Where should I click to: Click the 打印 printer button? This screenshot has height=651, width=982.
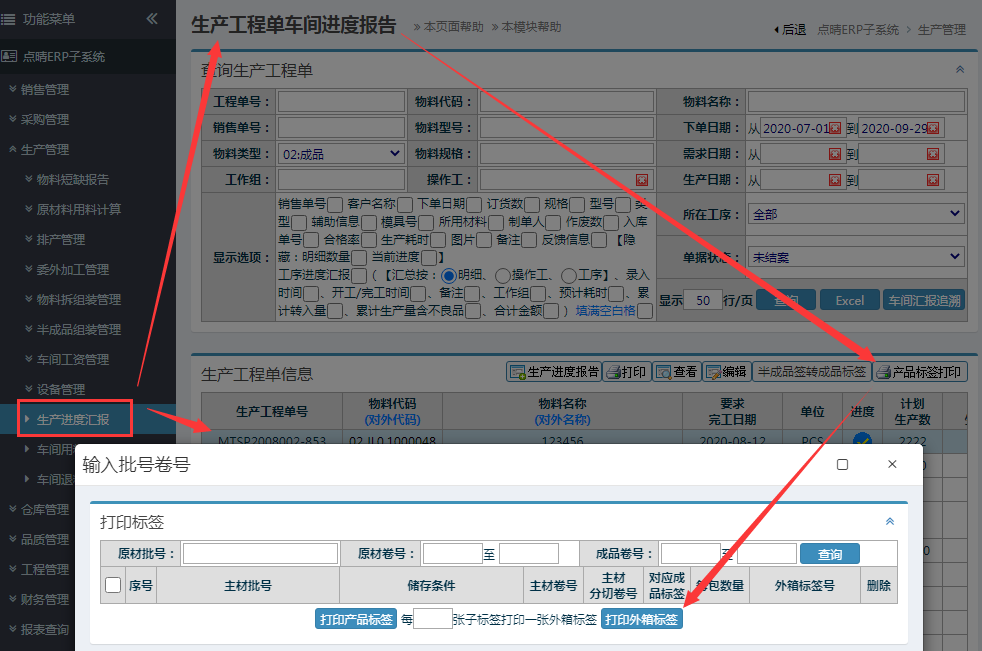[x=627, y=372]
